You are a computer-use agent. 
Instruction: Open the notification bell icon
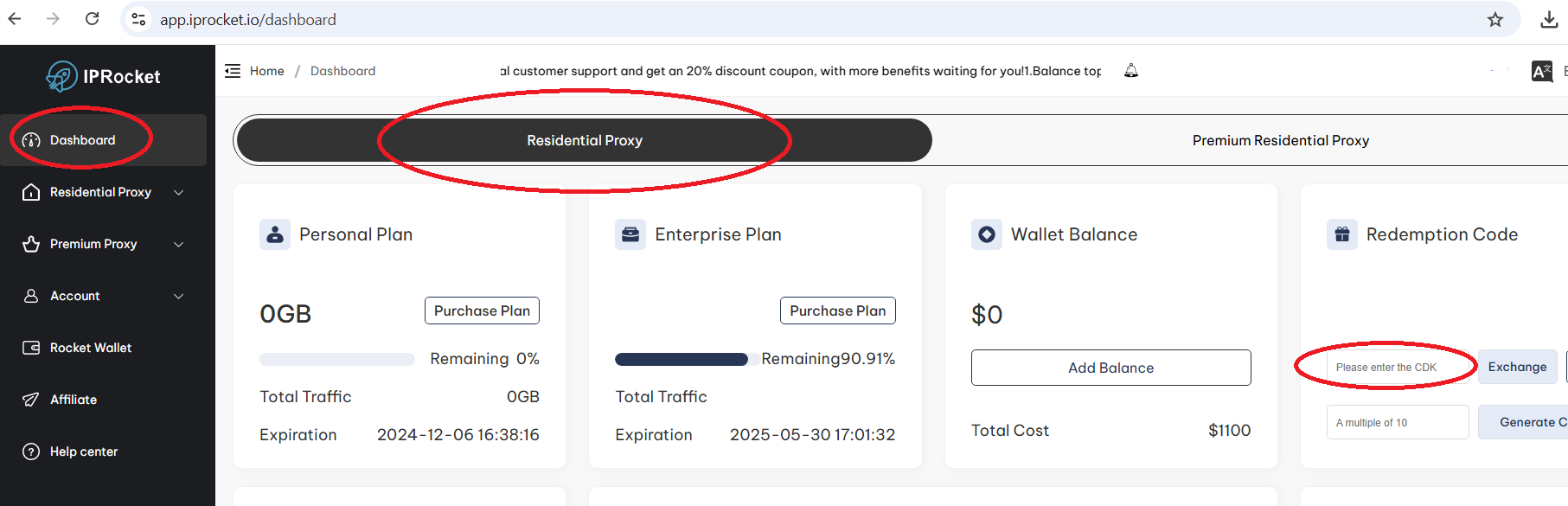tap(1131, 71)
